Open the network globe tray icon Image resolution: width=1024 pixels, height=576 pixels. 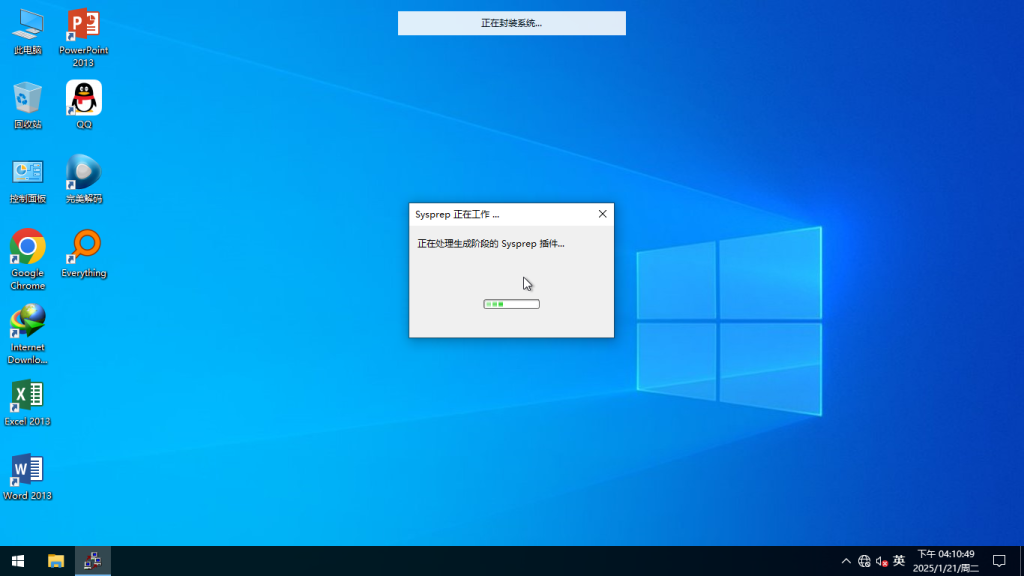(864, 561)
